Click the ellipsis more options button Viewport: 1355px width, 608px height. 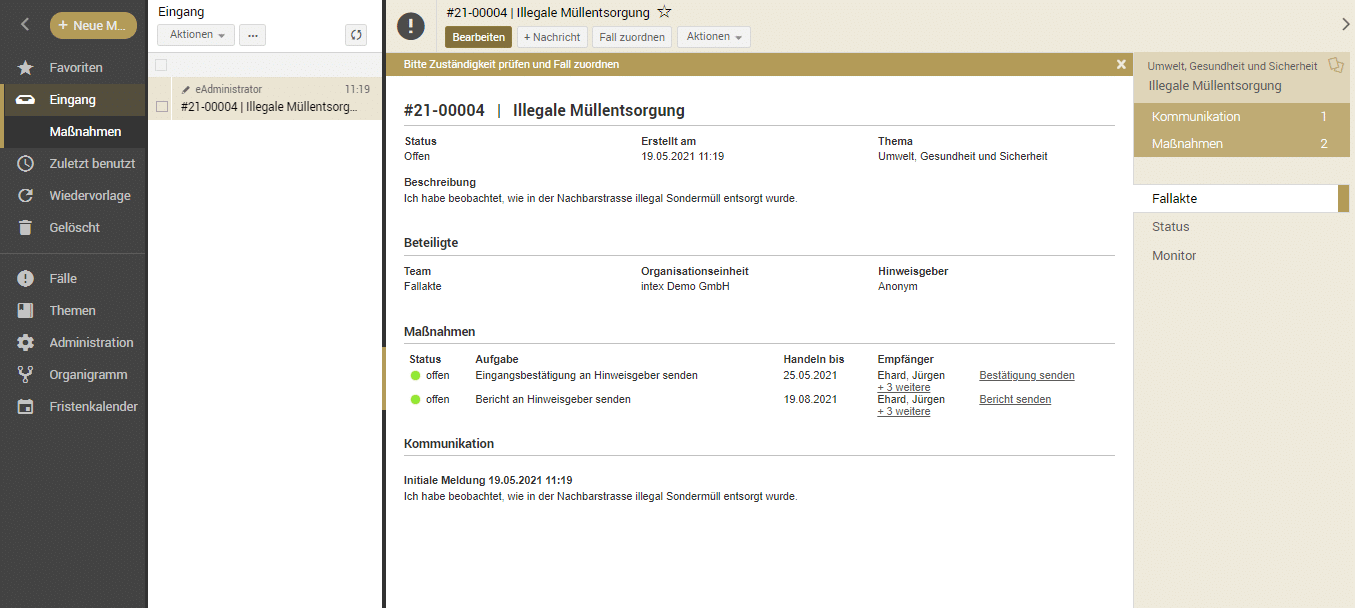(x=252, y=35)
